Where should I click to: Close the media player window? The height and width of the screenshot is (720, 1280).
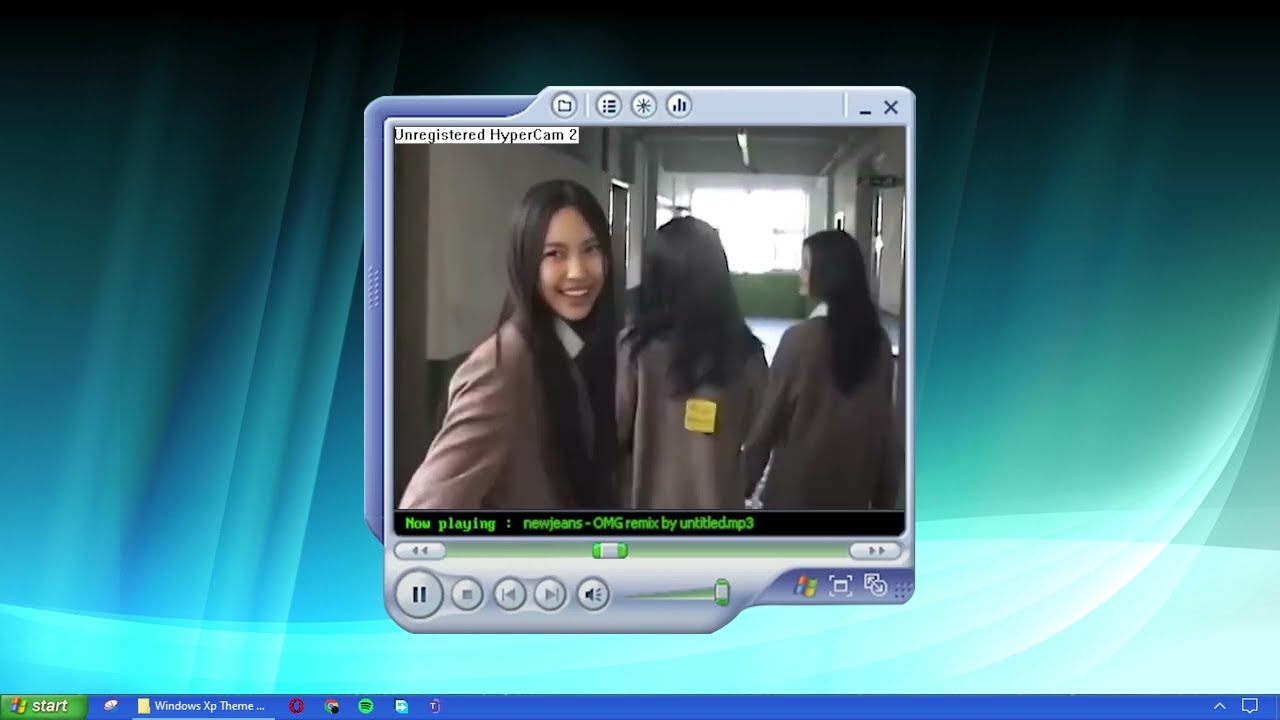point(891,107)
